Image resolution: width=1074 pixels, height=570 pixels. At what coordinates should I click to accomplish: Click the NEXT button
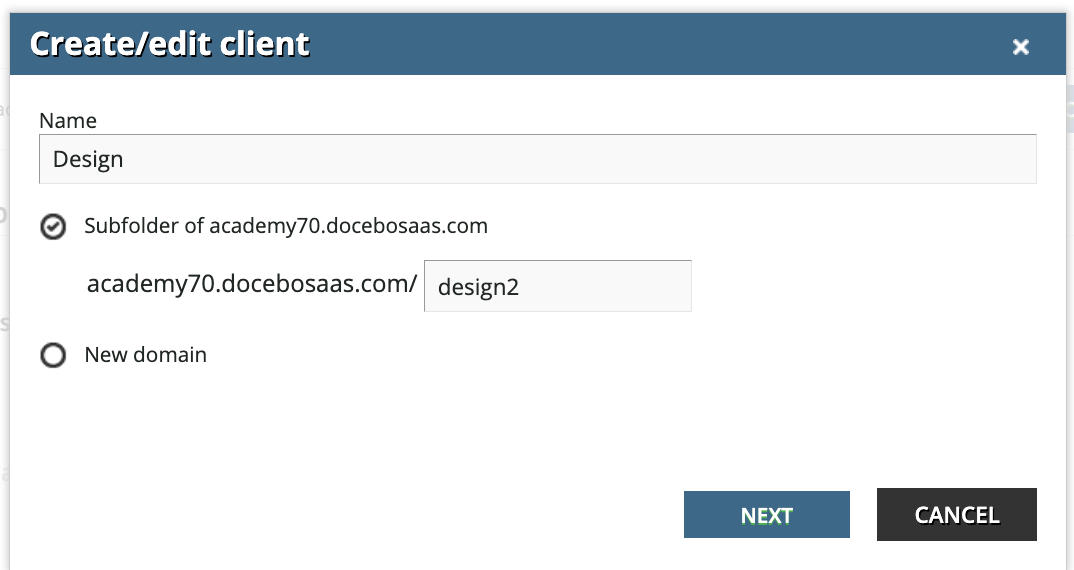tap(766, 515)
